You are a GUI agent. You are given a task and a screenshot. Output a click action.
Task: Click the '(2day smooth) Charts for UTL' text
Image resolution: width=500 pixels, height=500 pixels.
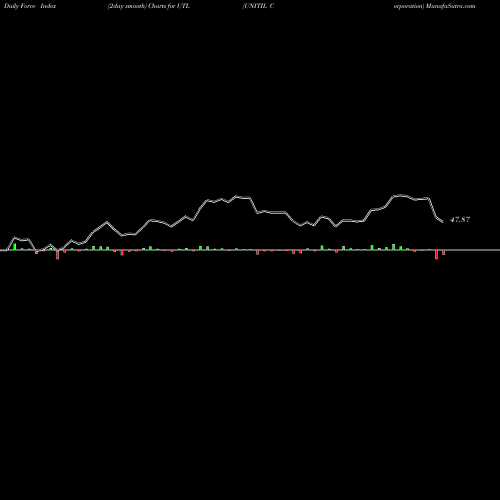pyautogui.click(x=149, y=6)
